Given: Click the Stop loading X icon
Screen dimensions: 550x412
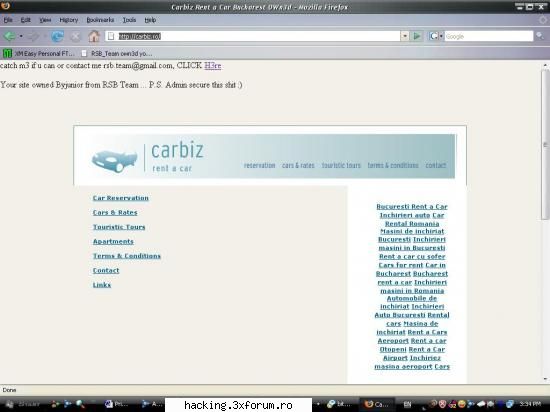Looking at the screenshot, I should [75, 36].
